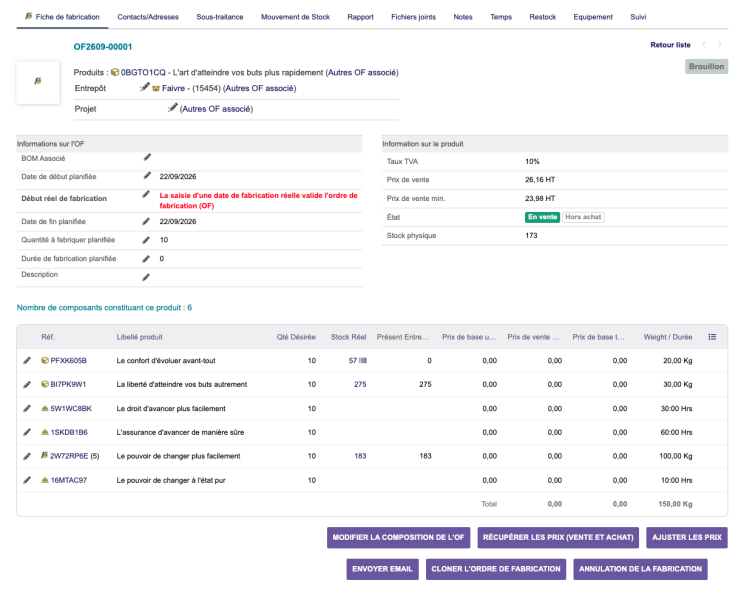This screenshot has height=600, width=738.
Task: Edit component row 16MTAC97 pencil
Action: point(27,480)
